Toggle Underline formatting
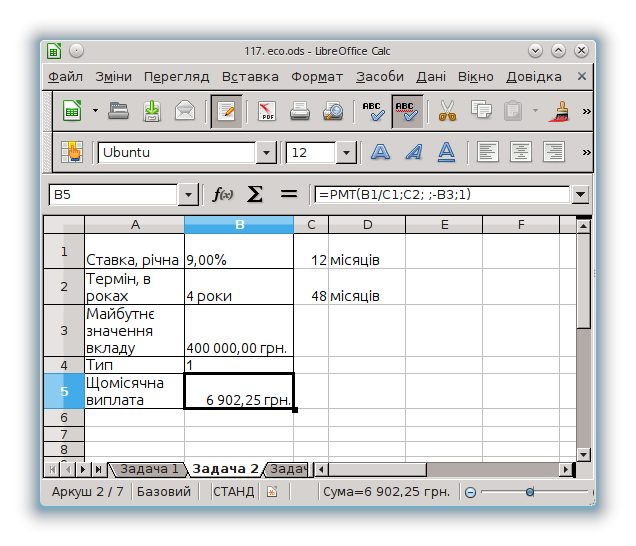This screenshot has height=546, width=636. [x=446, y=152]
